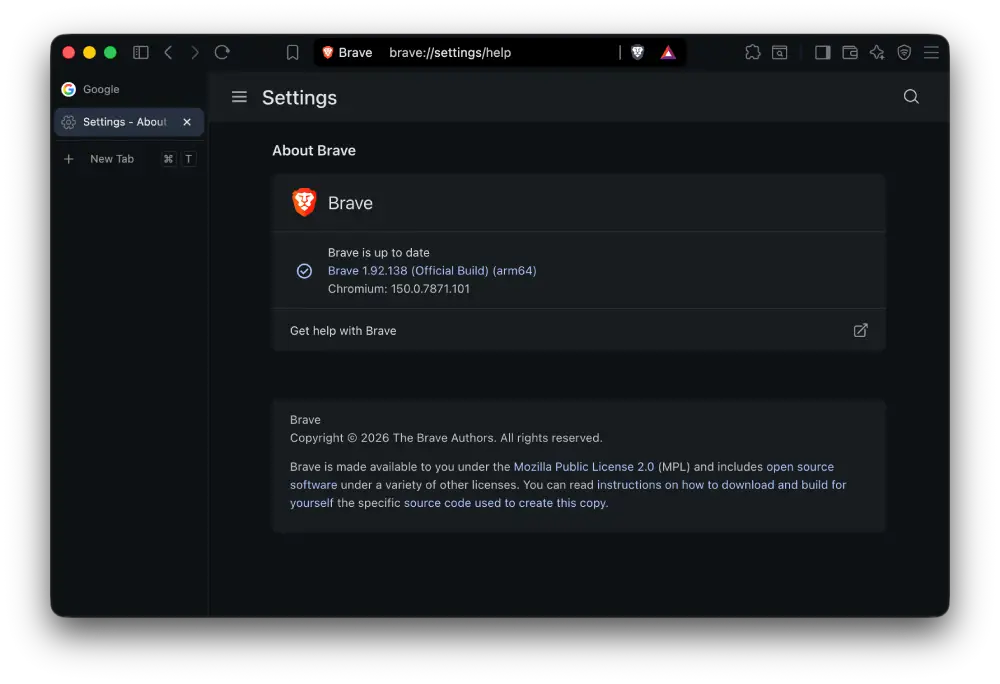Open the main hamburger menu in toolbar
This screenshot has width=1000, height=684.
[x=931, y=52]
